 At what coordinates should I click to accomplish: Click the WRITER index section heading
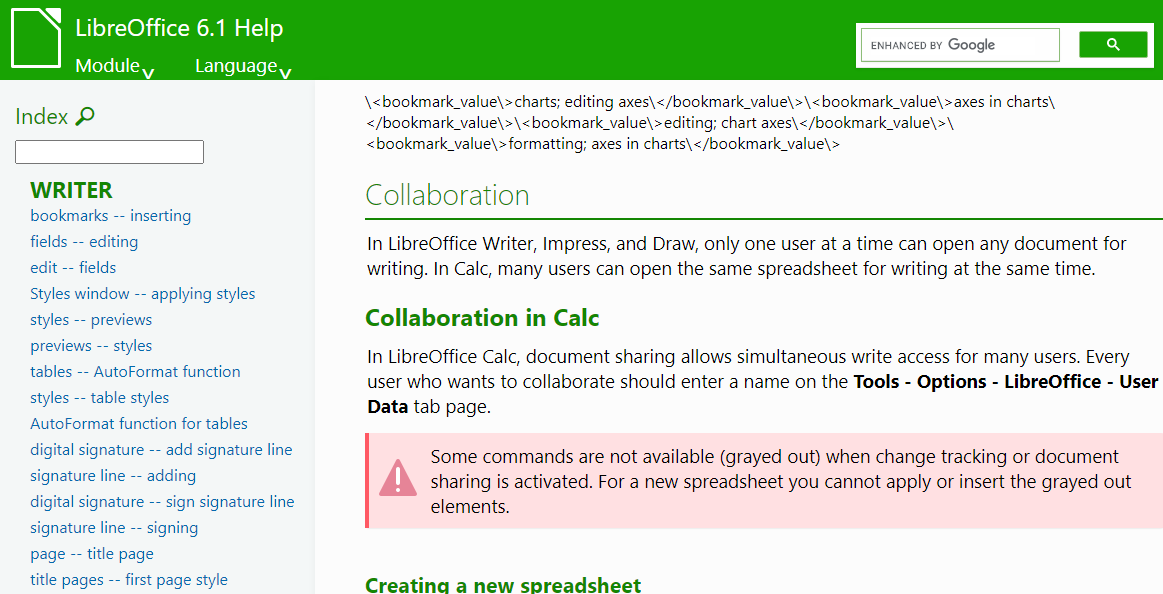(x=71, y=190)
